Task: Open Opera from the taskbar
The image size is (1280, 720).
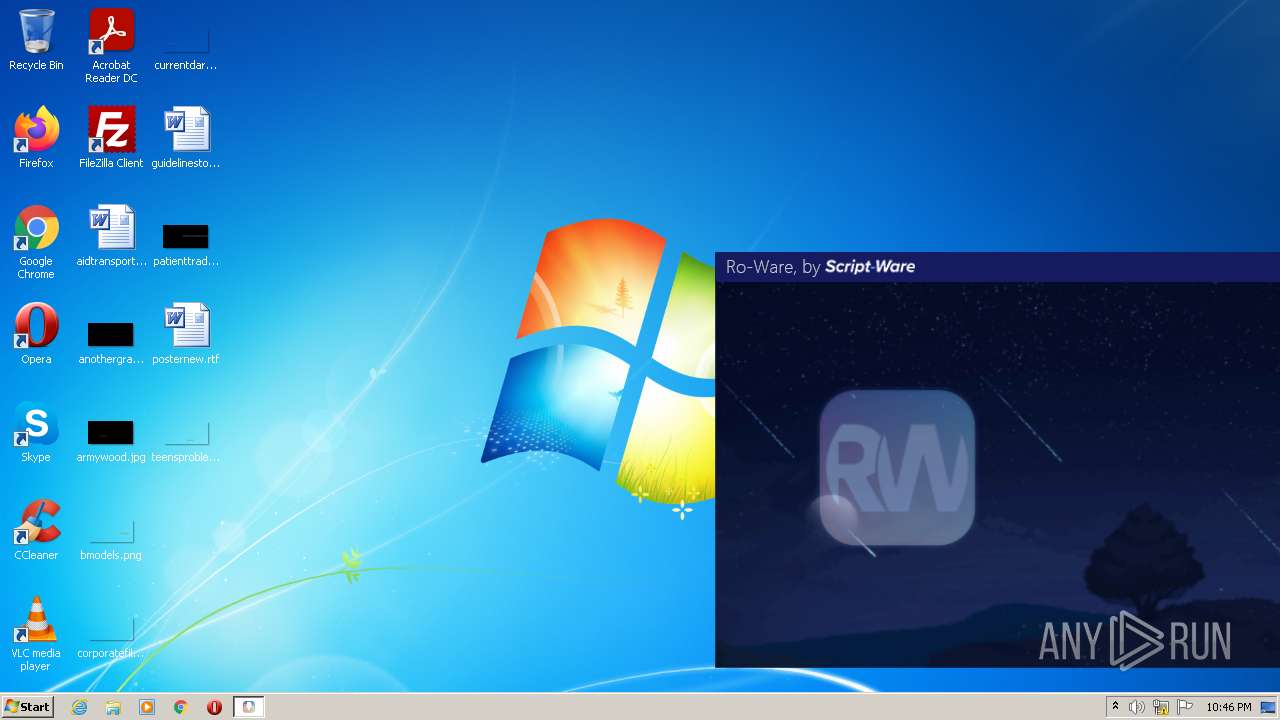Action: (214, 707)
